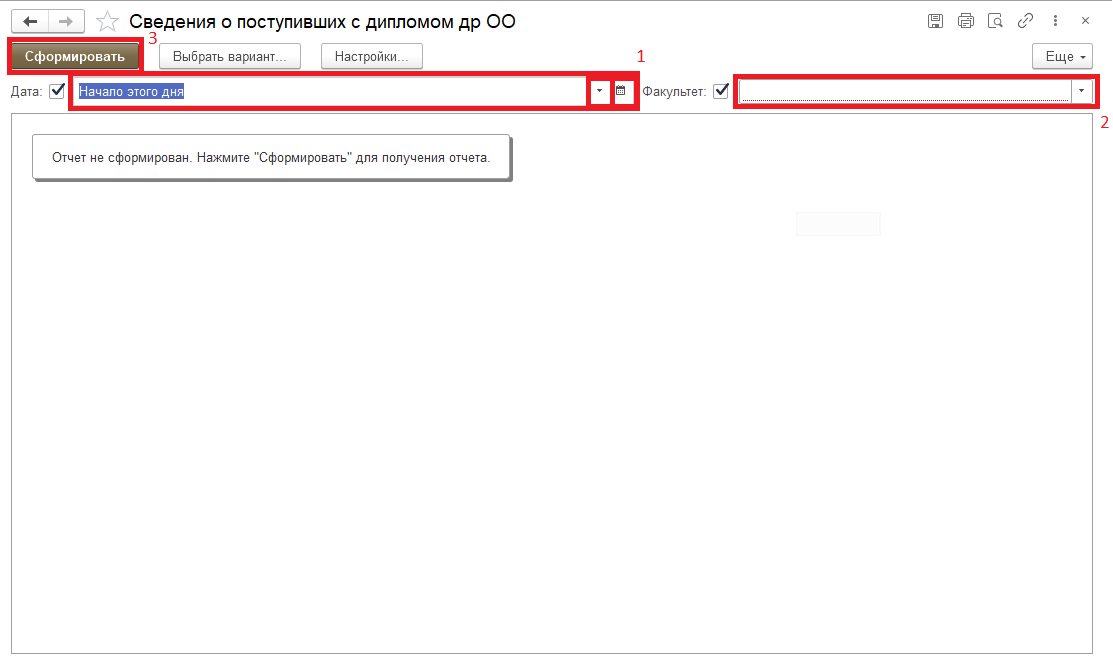Click the Начало этого дня date field
The width and height of the screenshot is (1113, 667).
point(330,91)
